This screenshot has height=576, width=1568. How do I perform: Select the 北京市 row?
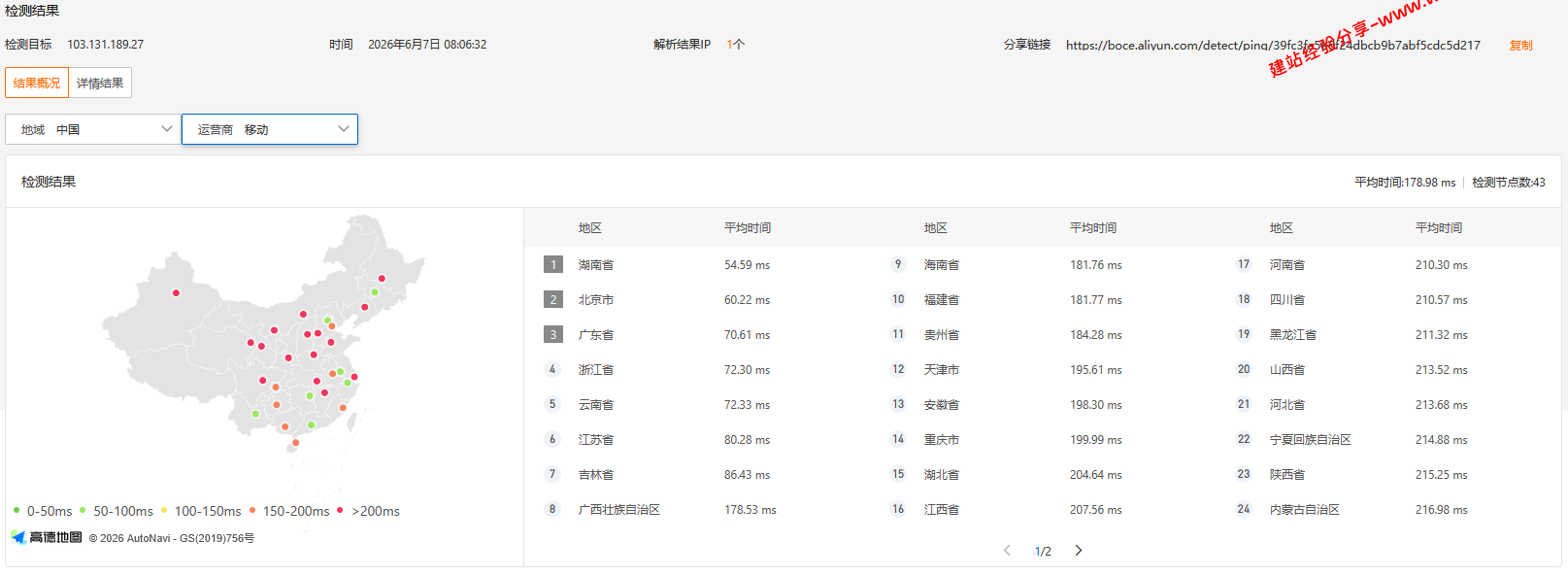point(697,299)
